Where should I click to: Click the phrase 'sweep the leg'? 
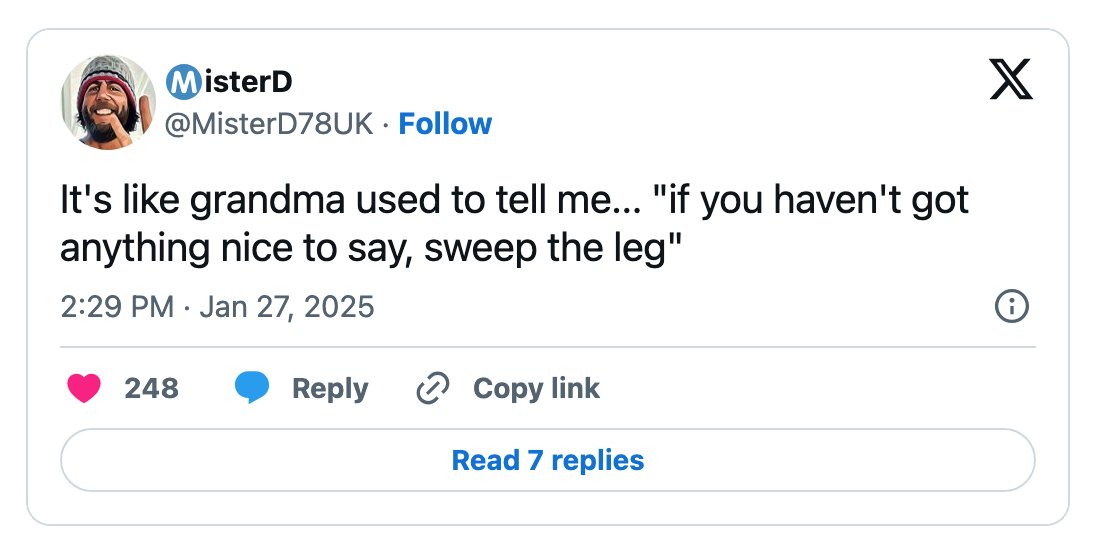pyautogui.click(x=546, y=249)
